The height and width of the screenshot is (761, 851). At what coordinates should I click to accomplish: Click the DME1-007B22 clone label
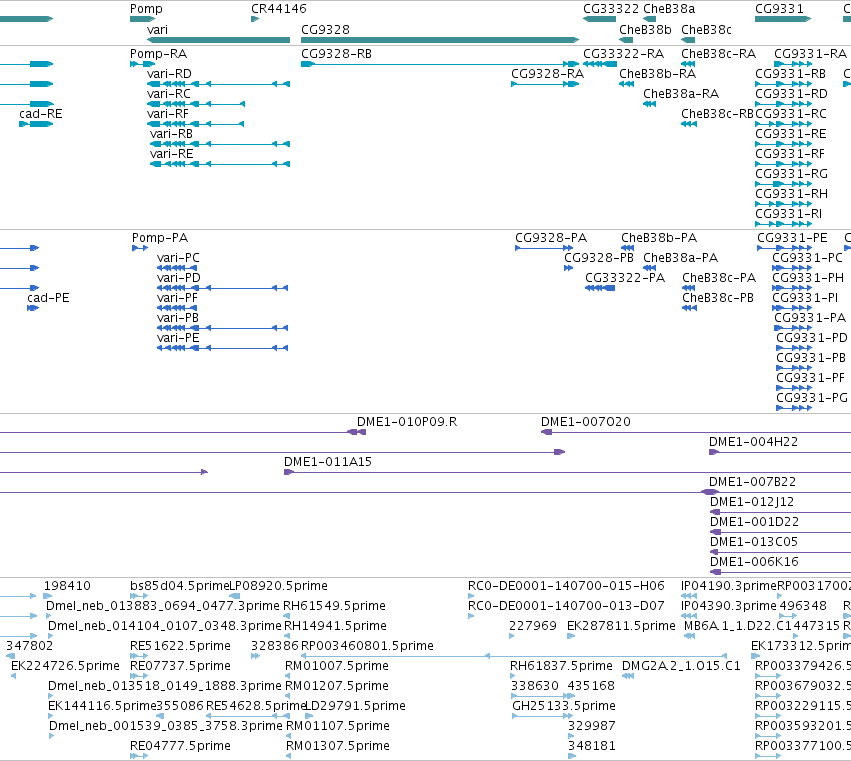tap(752, 482)
